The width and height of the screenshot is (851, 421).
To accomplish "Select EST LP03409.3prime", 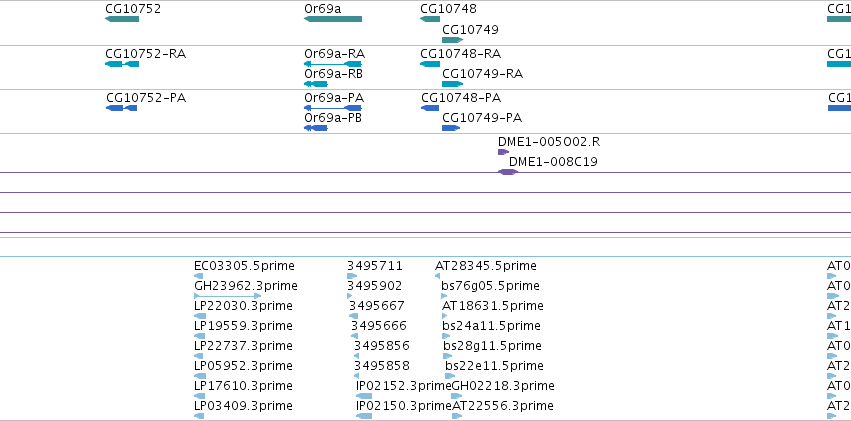I will click(x=199, y=416).
